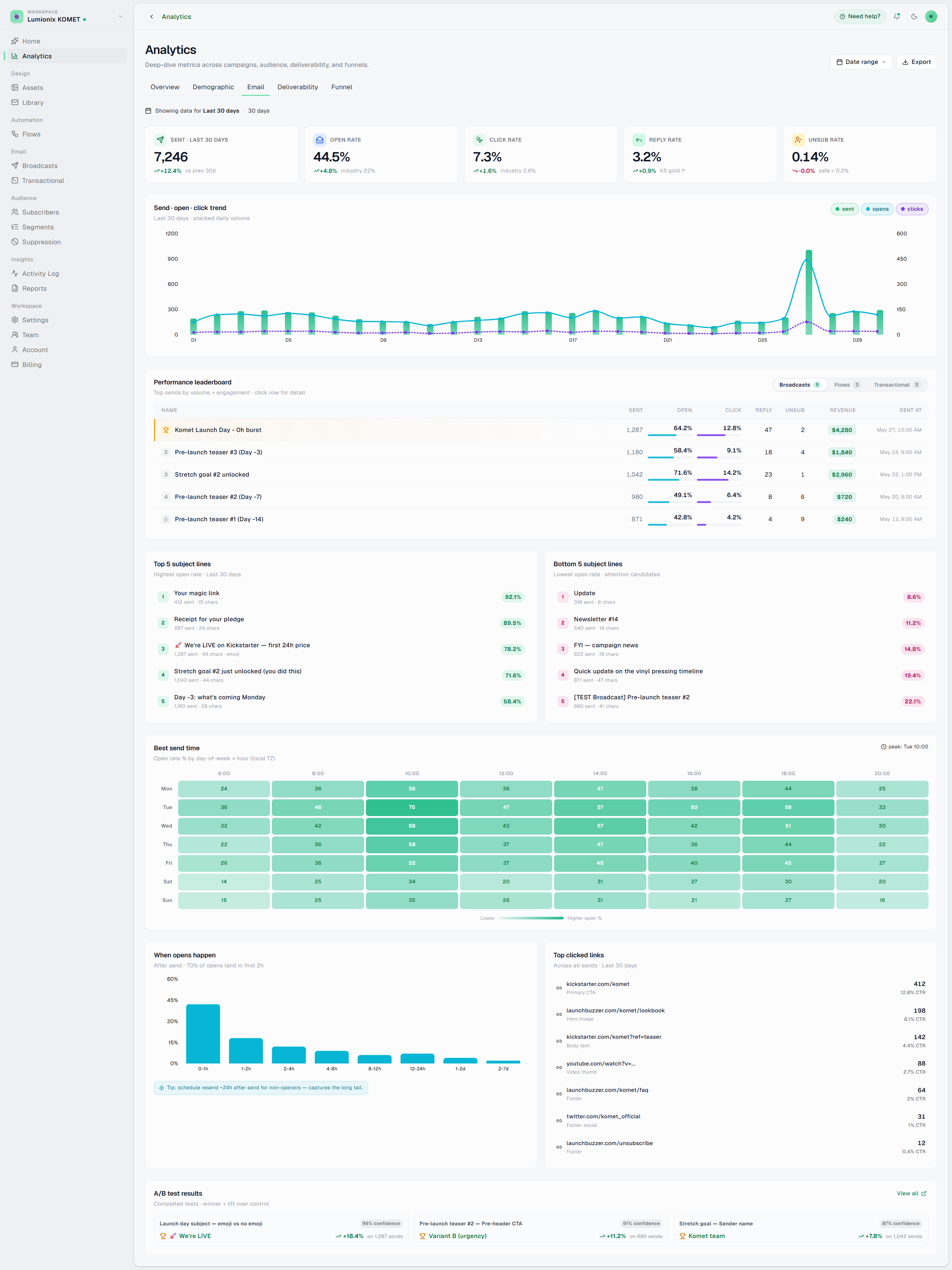Toggle the opens series legend
This screenshot has height=1270, width=952.
click(877, 209)
